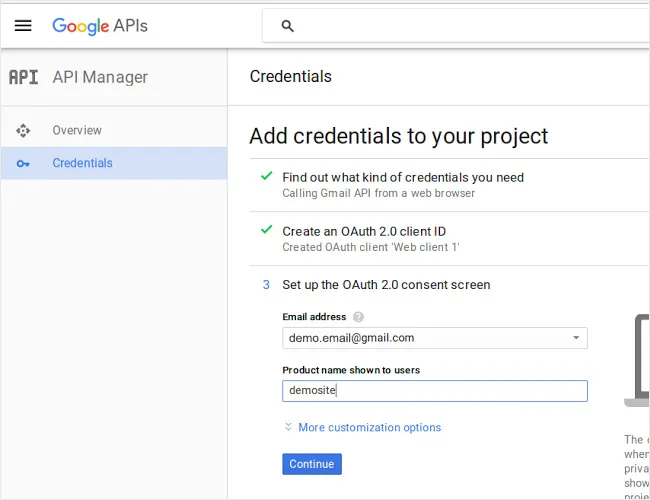Screen dimensions: 650x500
Task: Click the Credentials key icon
Action: [x=23, y=163]
